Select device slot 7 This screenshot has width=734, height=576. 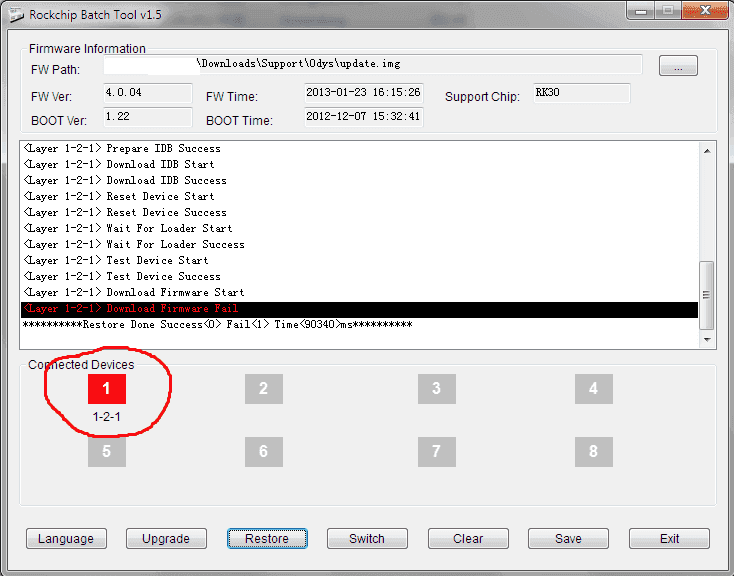click(436, 452)
